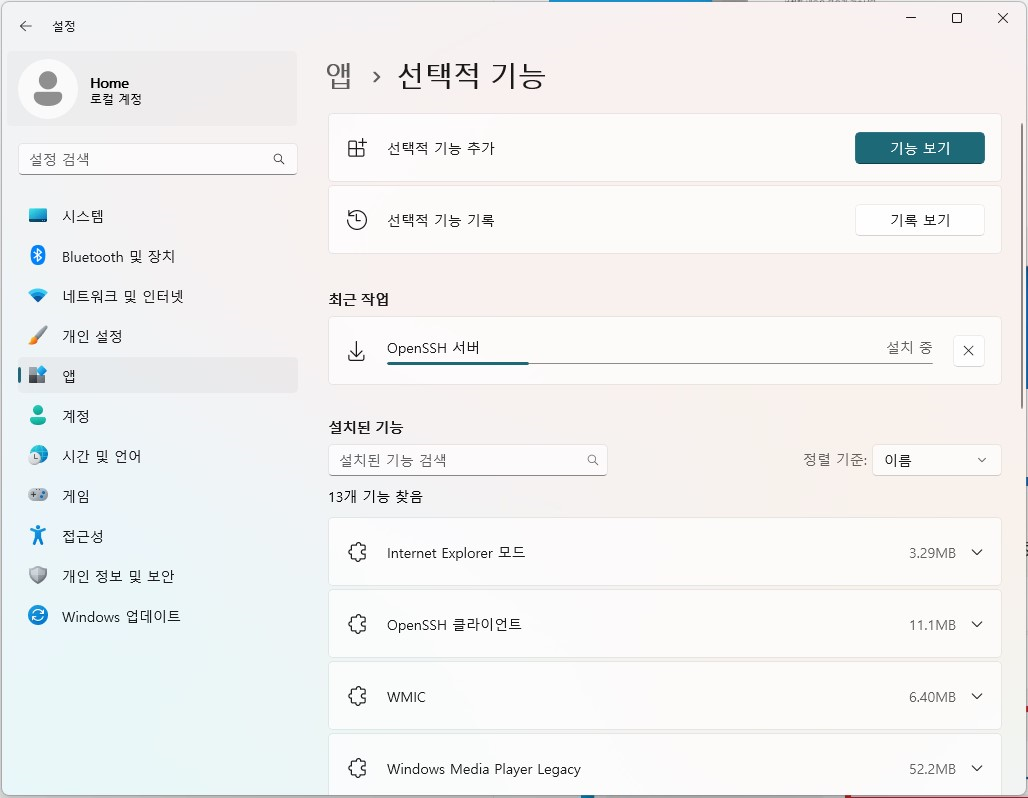Open Windows 업데이트 page
The image size is (1028, 798).
[x=158, y=615]
